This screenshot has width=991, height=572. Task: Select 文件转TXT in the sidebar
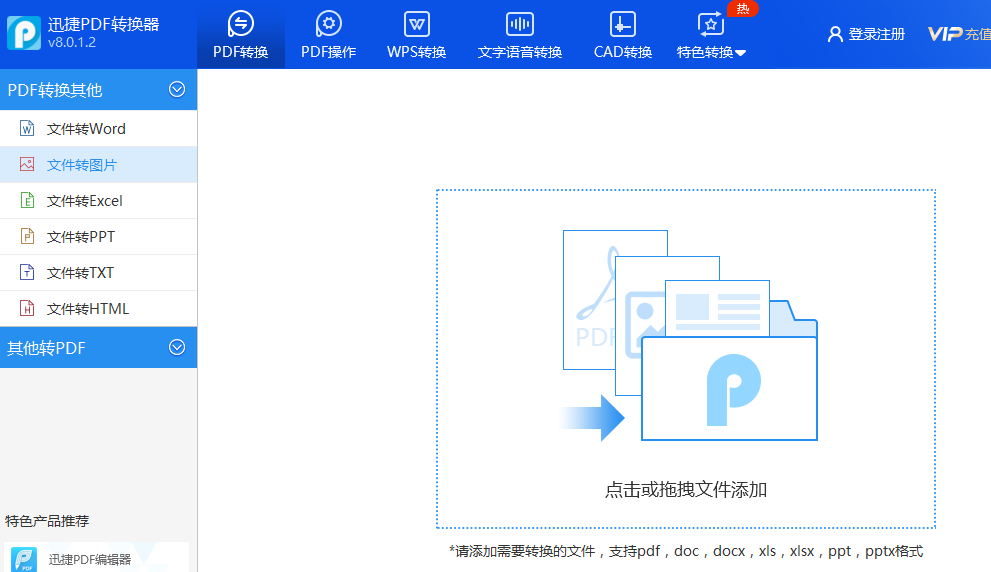tap(99, 272)
